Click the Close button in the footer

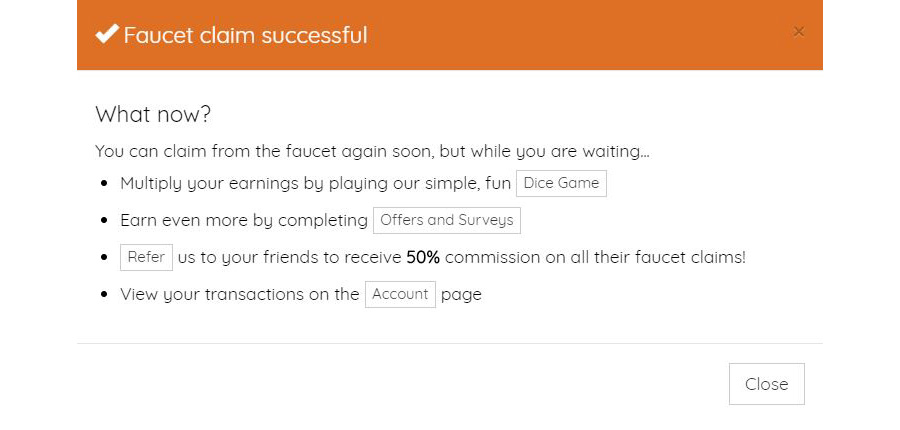click(x=766, y=384)
